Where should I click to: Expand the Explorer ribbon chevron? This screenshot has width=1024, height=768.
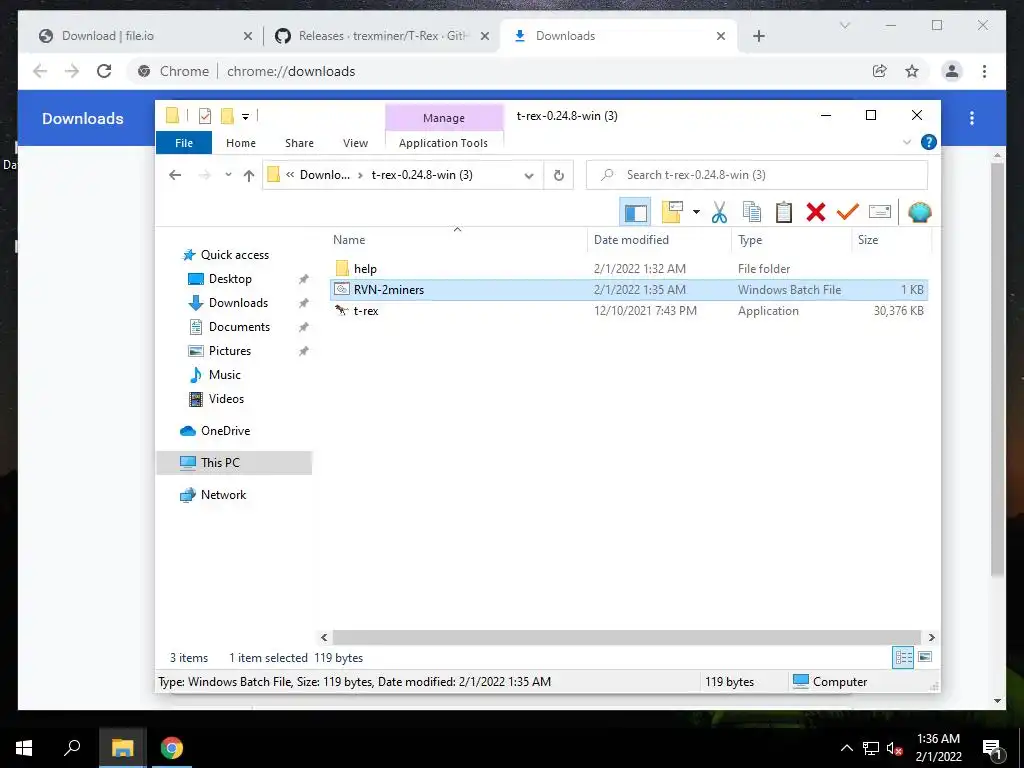(906, 142)
